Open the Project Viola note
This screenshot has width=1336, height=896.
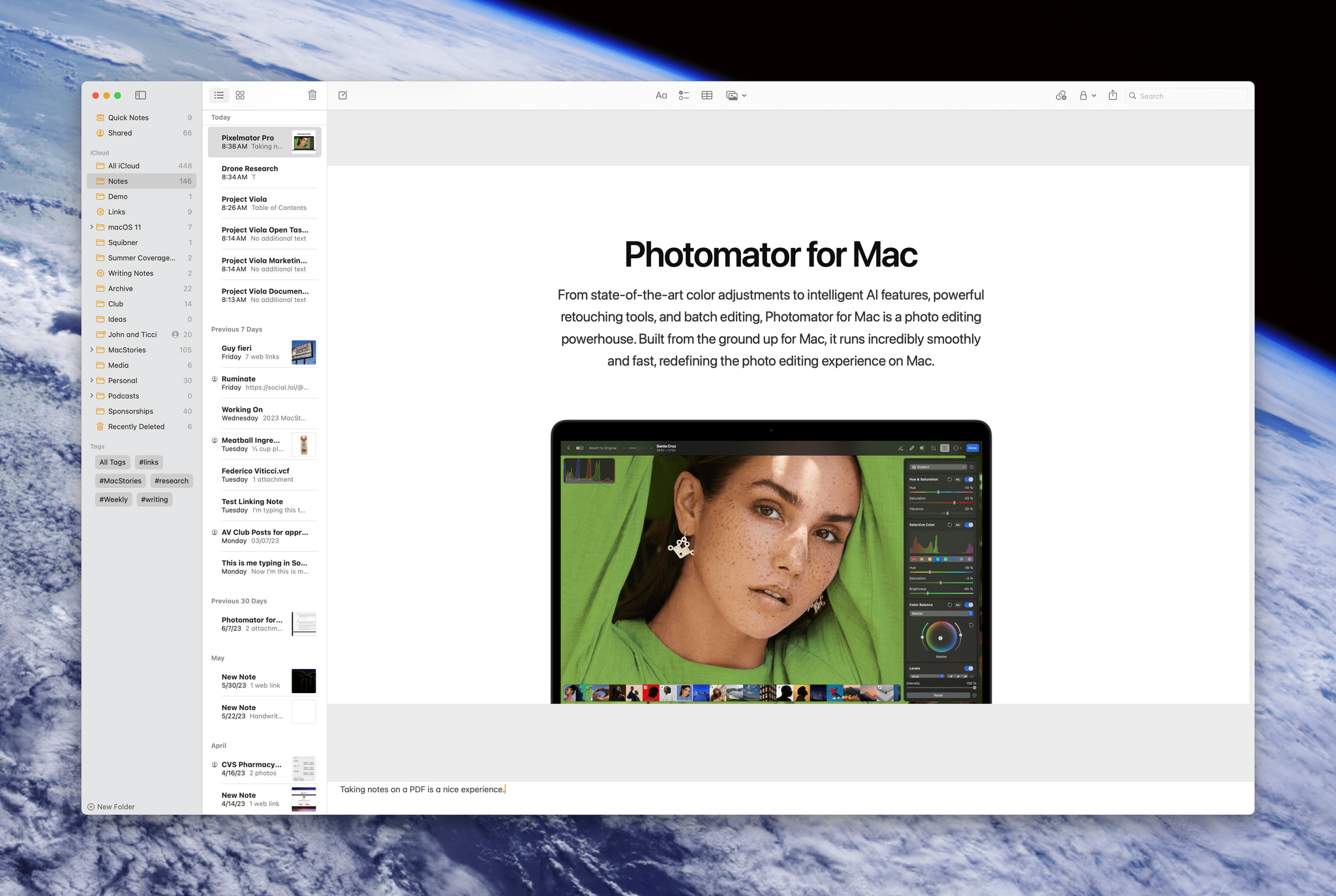(x=264, y=203)
